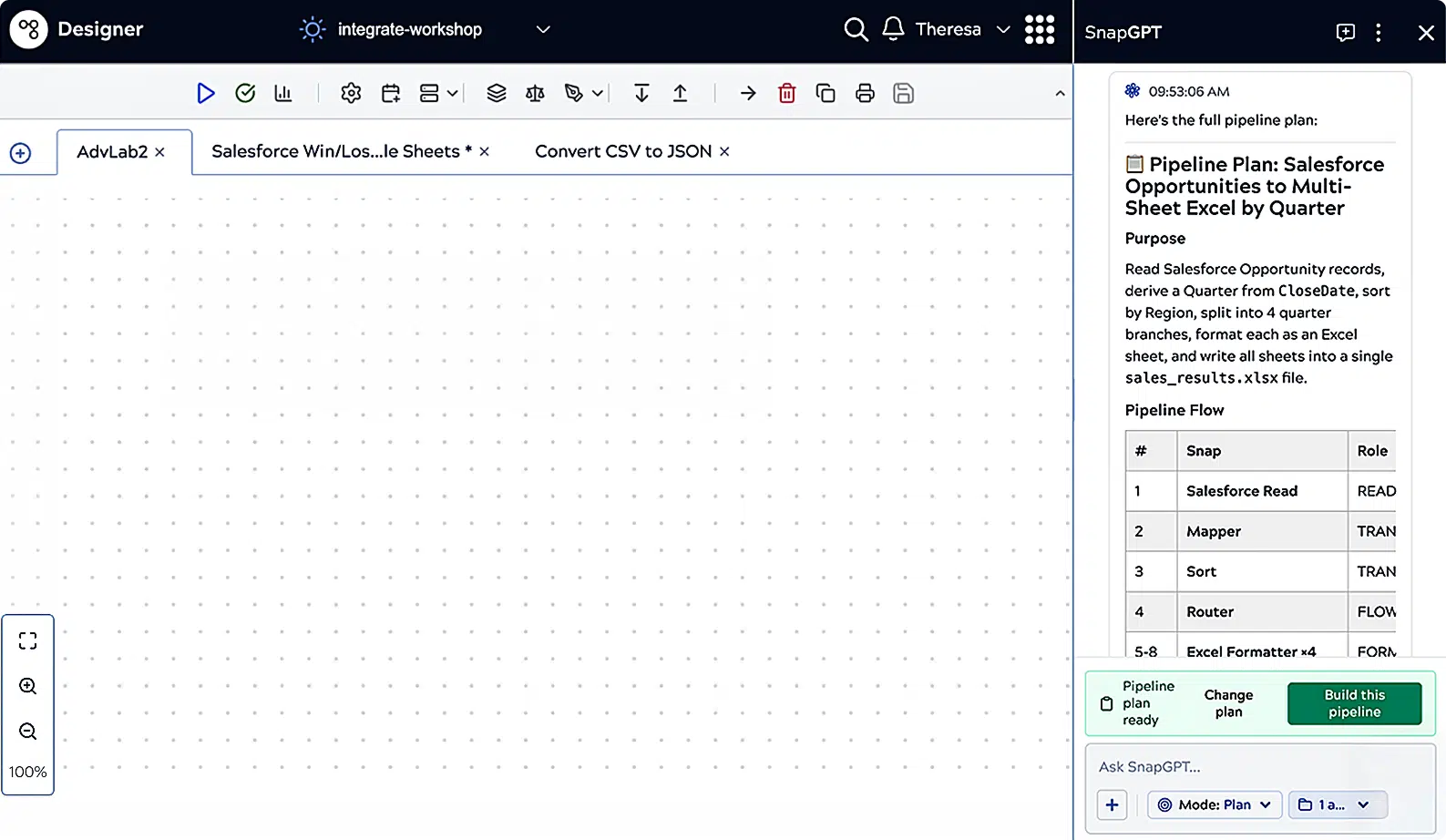
Task: Open pipeline properties gear icon
Action: coord(351,93)
